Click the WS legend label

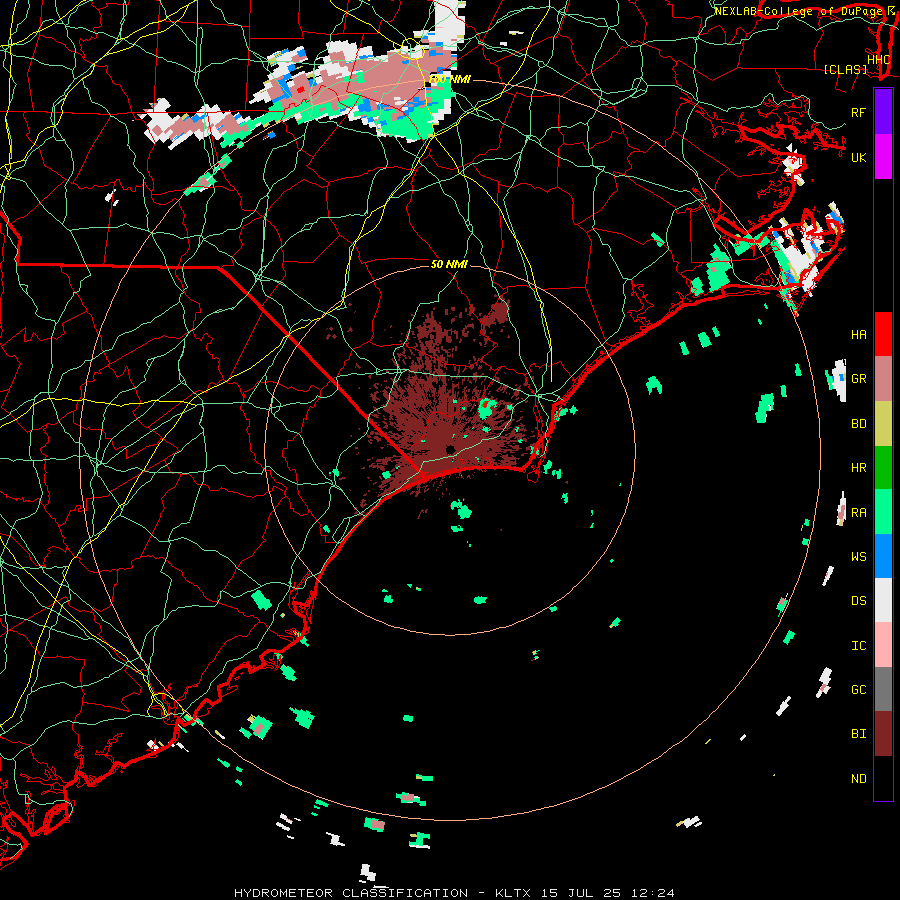pyautogui.click(x=858, y=556)
